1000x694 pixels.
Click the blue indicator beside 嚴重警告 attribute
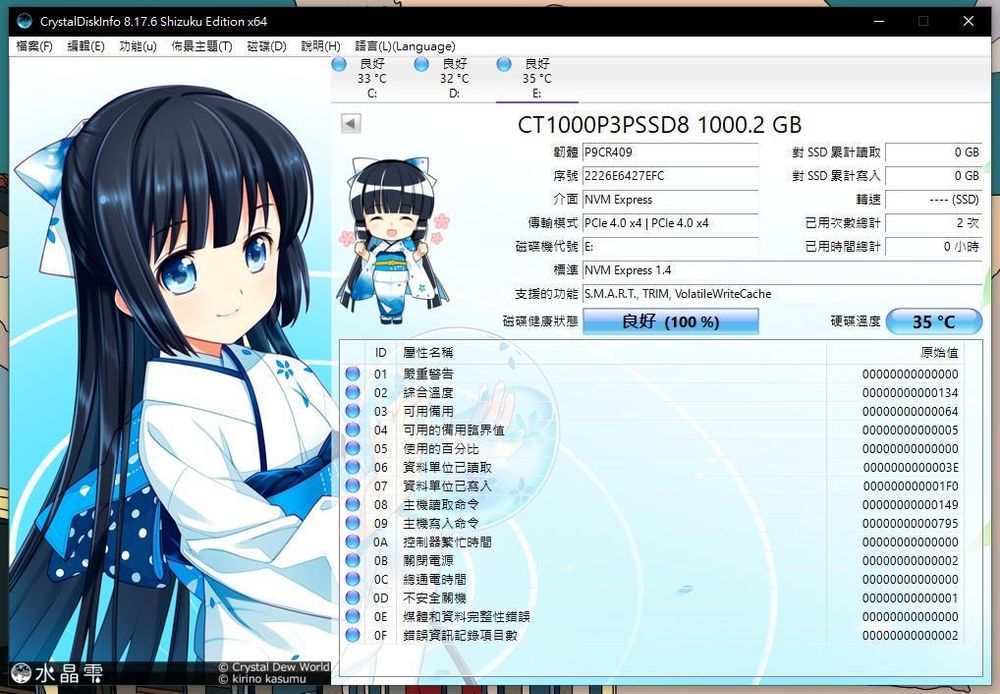(x=353, y=375)
